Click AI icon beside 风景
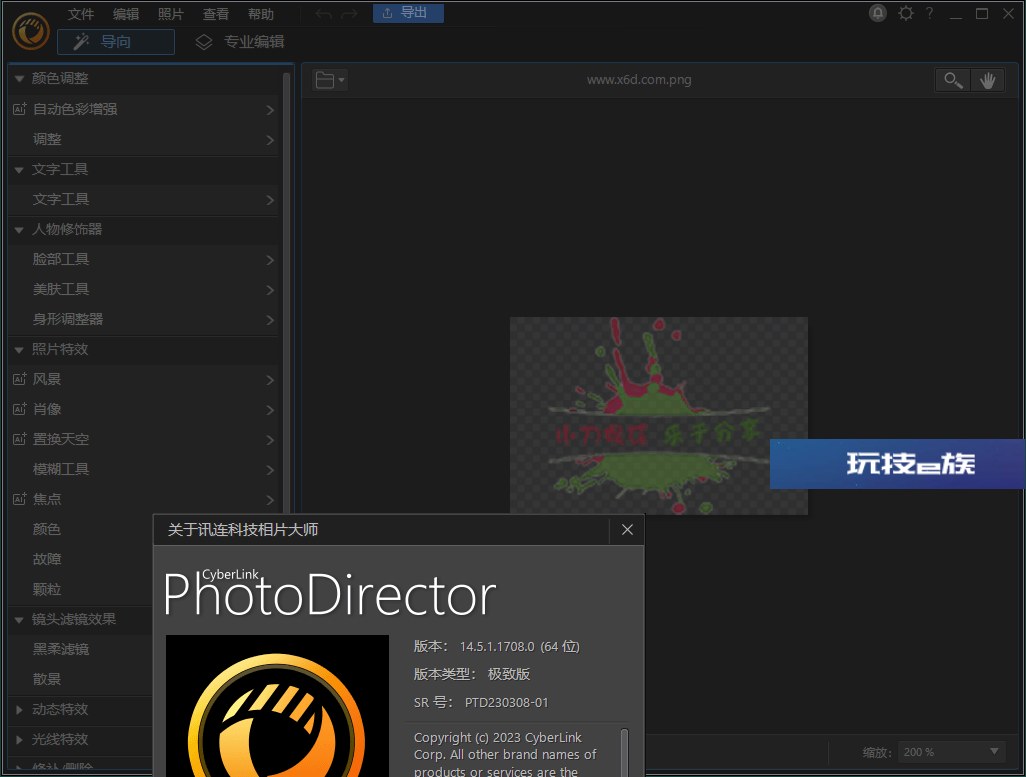1026x777 pixels. click(x=20, y=379)
